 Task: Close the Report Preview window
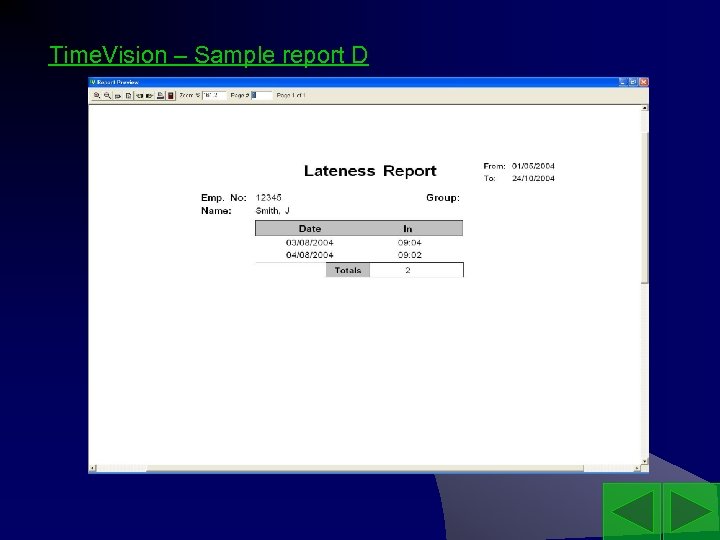pyautogui.click(x=644, y=82)
